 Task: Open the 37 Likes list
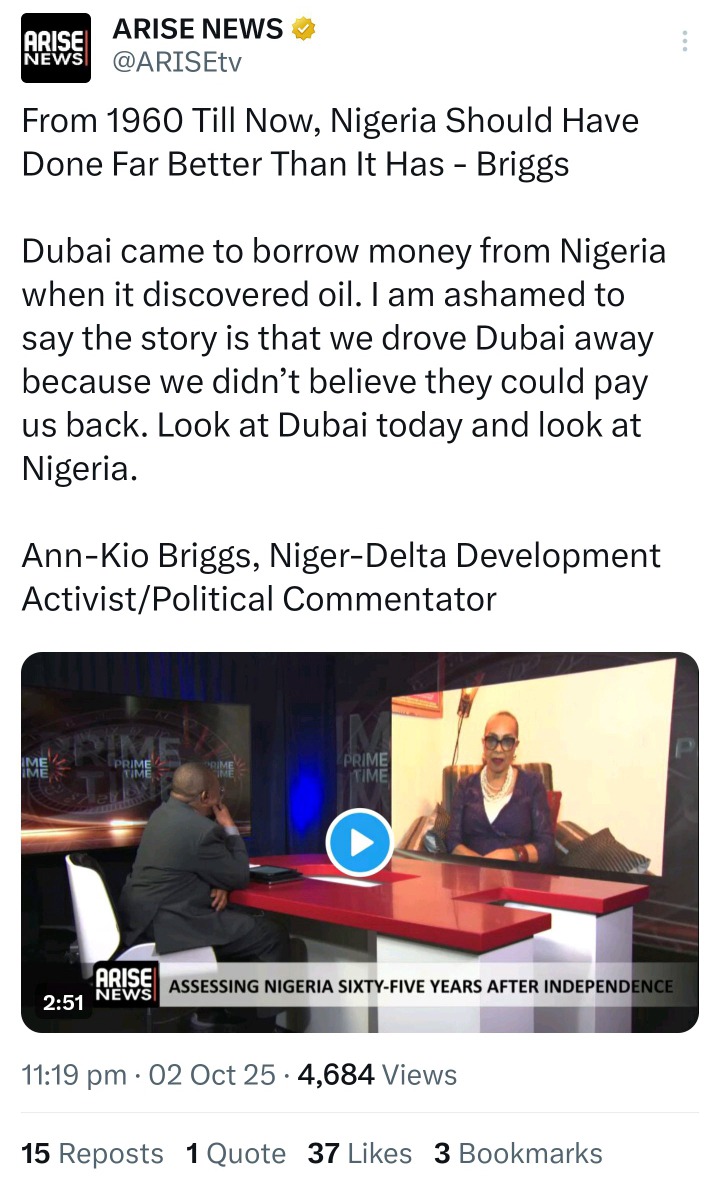pos(360,1153)
